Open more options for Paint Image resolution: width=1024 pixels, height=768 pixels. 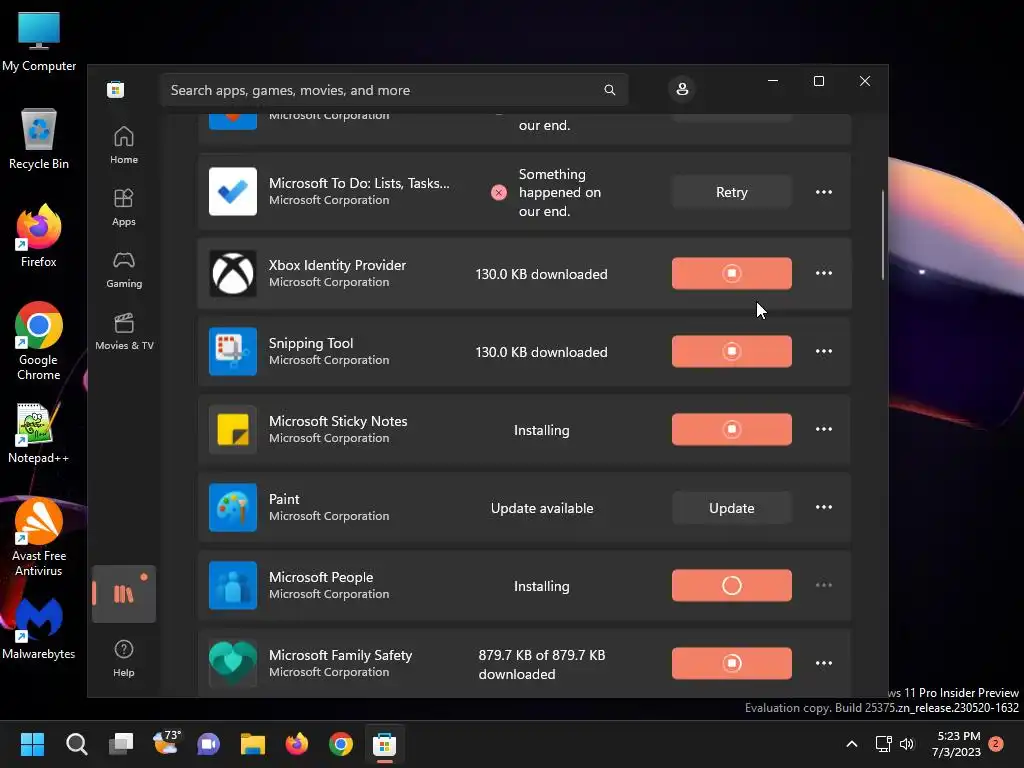824,507
